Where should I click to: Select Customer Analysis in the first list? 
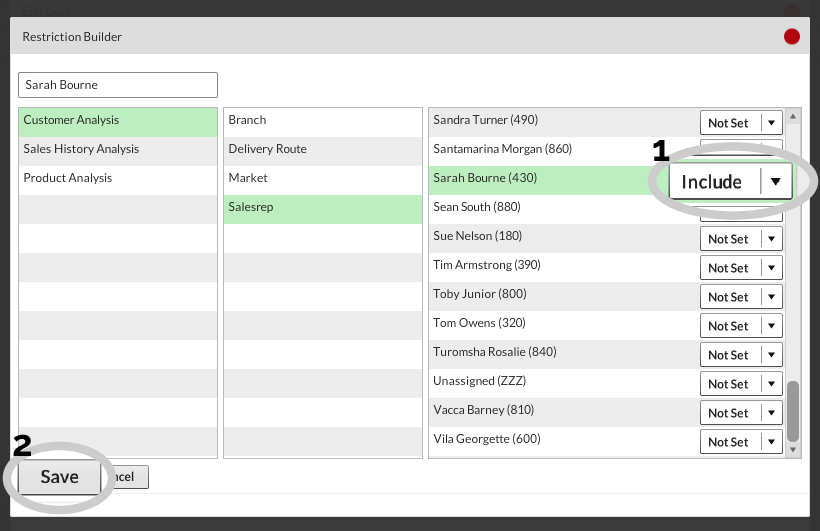click(118, 120)
